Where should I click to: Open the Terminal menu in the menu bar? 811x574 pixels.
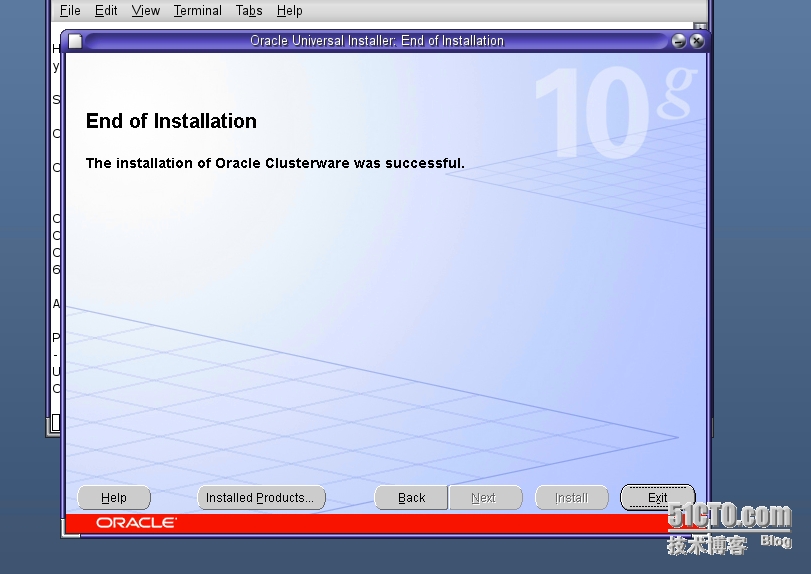[198, 10]
